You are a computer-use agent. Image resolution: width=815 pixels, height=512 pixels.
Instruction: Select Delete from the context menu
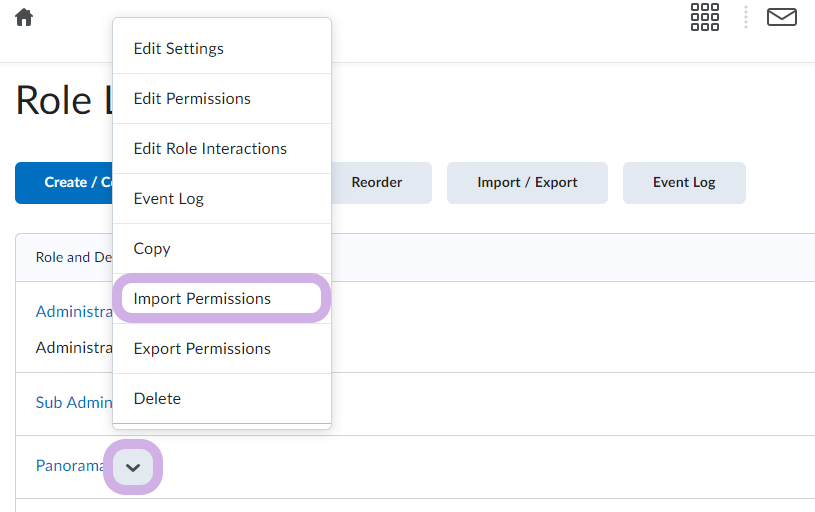[157, 398]
